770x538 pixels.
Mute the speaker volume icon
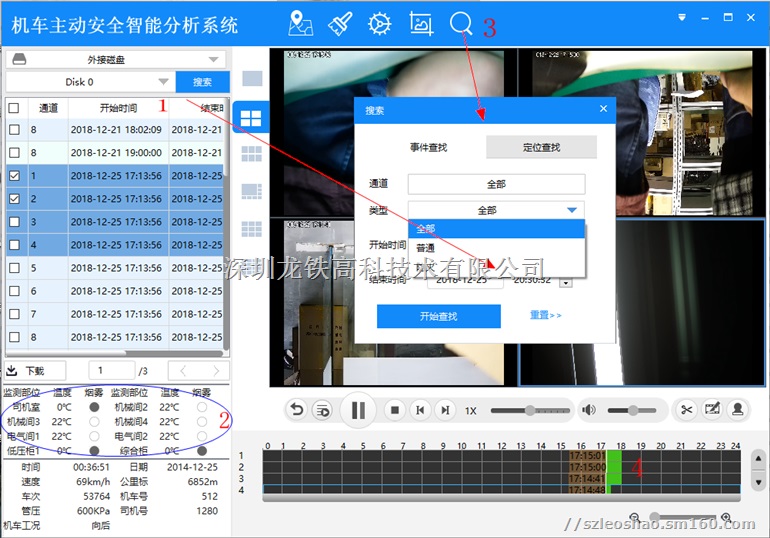coord(588,410)
